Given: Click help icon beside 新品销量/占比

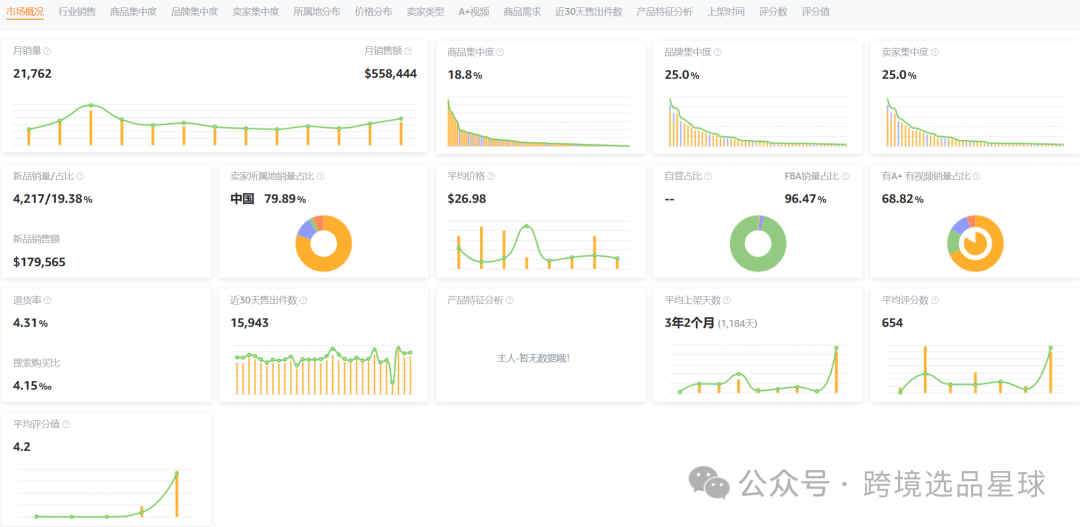Looking at the screenshot, I should 80,176.
